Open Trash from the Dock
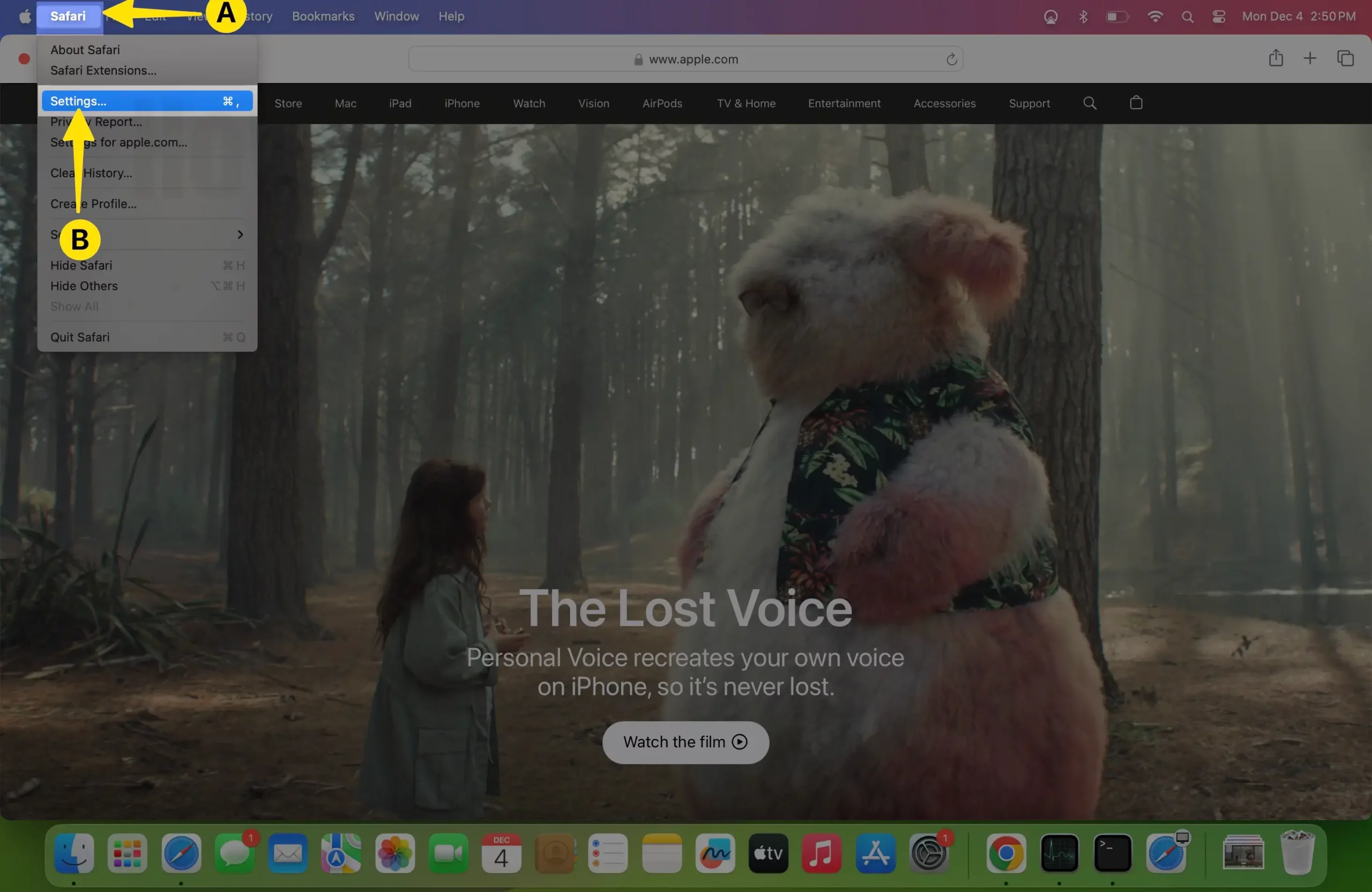This screenshot has height=892, width=1372. point(1297,853)
